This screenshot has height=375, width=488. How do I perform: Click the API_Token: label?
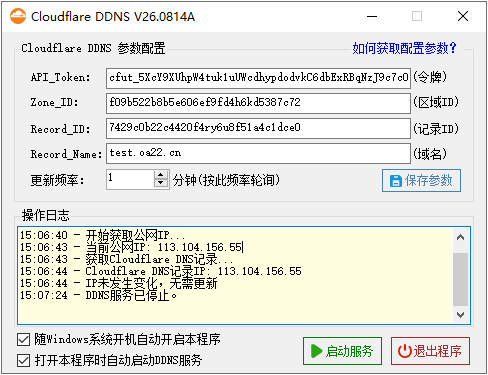(60, 78)
